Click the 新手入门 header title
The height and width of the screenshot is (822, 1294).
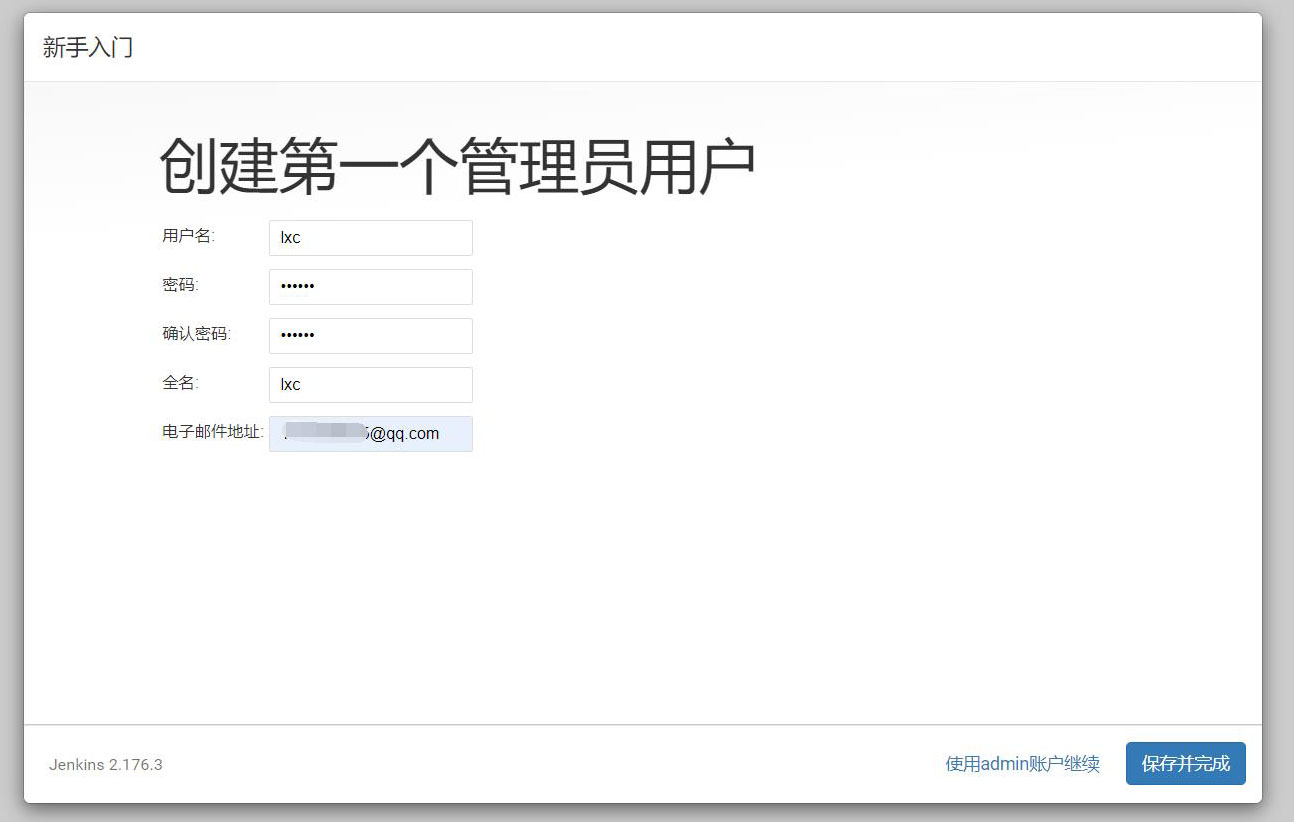(88, 47)
